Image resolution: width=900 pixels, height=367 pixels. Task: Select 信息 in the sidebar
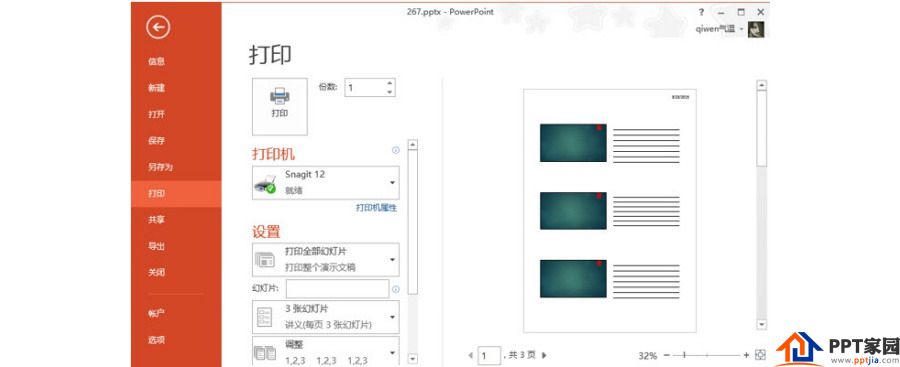(x=156, y=61)
